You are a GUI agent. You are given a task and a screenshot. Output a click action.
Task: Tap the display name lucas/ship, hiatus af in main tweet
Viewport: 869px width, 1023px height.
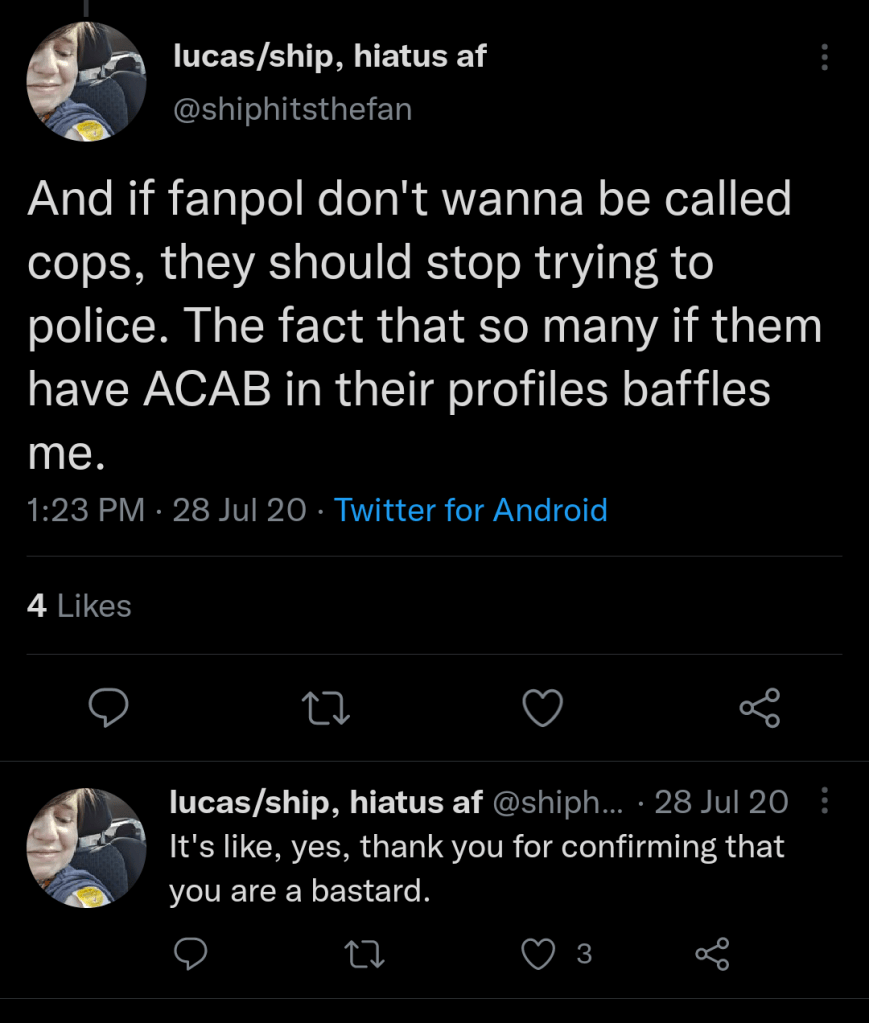pos(330,57)
